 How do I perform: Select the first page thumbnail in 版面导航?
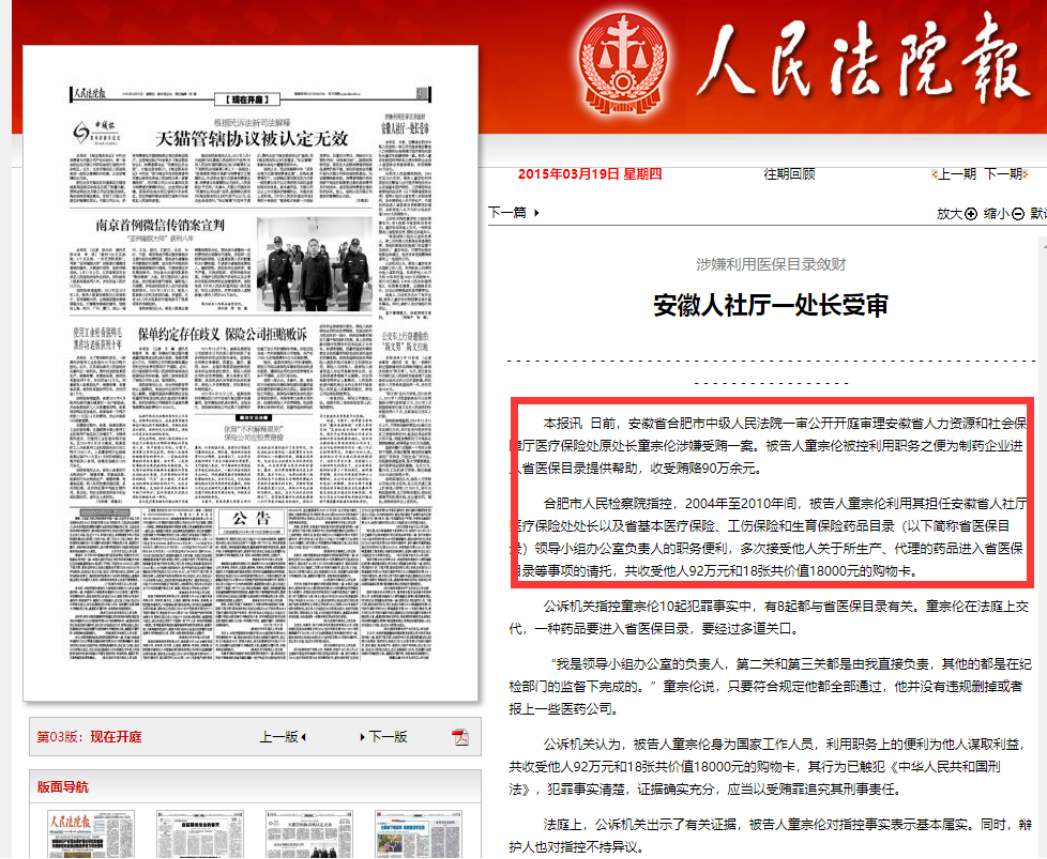[86, 833]
